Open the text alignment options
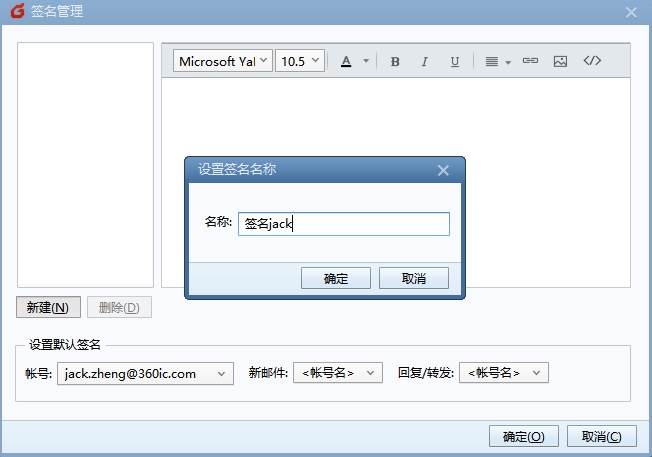652x457 pixels. (x=497, y=62)
